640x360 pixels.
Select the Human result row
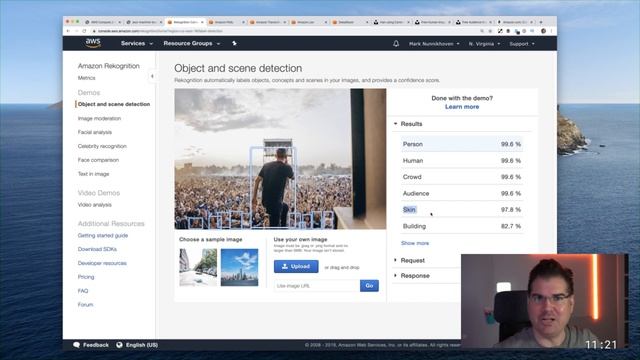pos(462,161)
